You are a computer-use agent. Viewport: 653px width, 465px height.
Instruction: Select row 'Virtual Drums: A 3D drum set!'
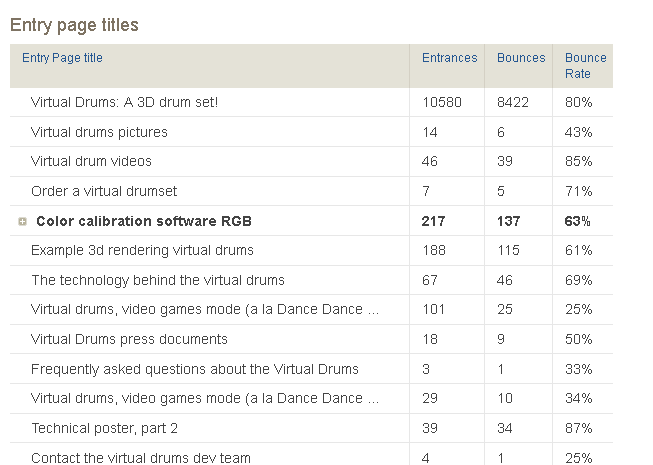click(312, 102)
